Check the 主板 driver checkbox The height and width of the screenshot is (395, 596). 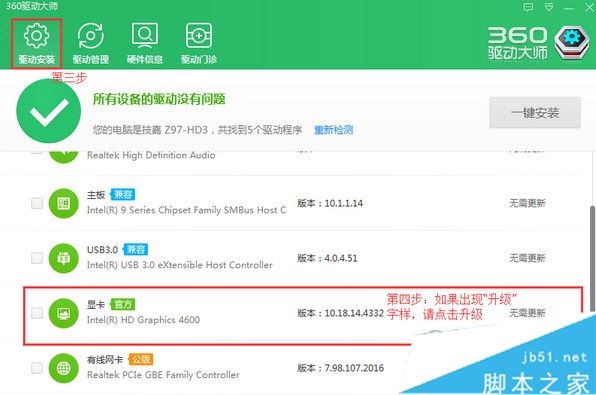pyautogui.click(x=37, y=203)
